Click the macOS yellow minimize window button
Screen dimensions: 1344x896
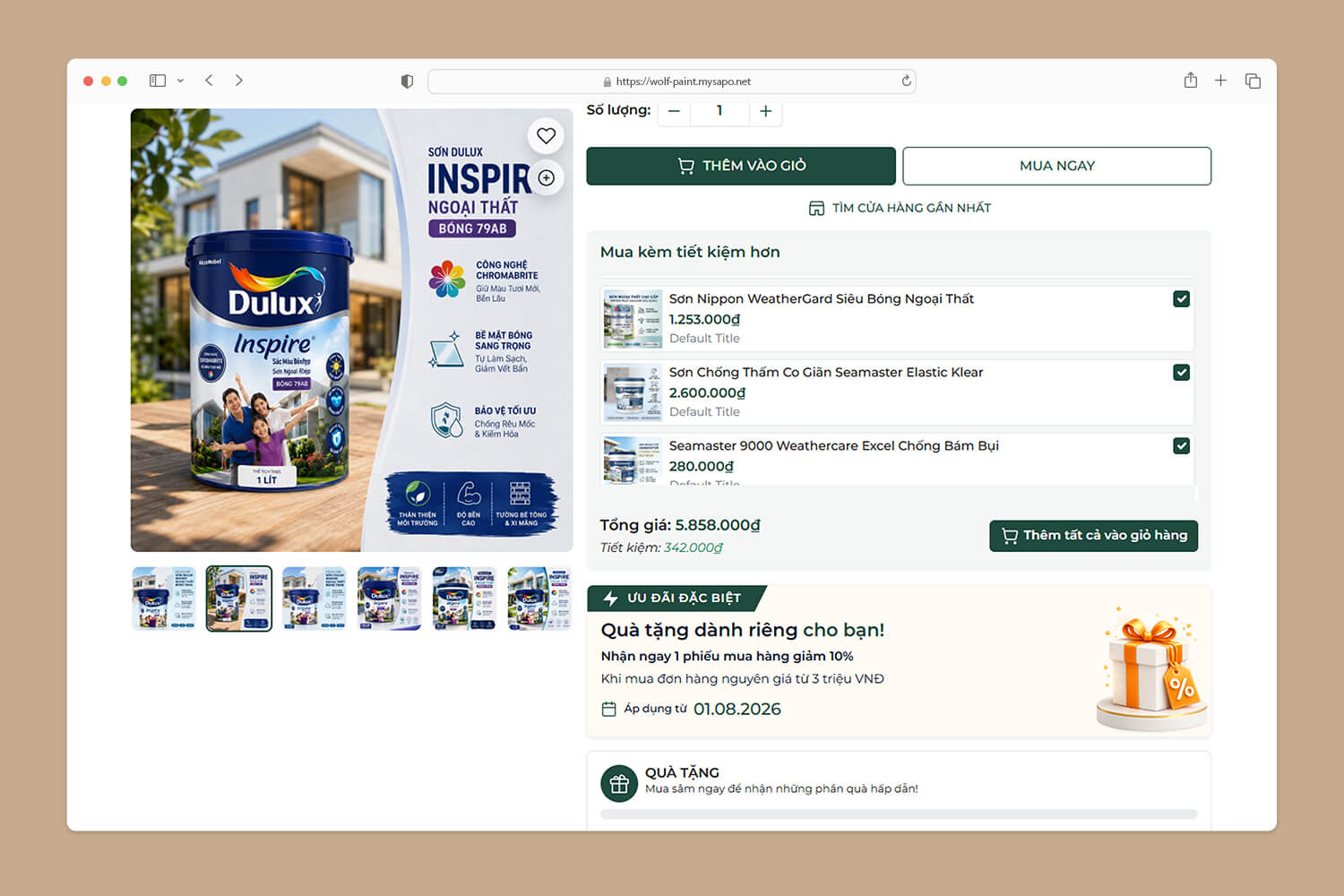(106, 81)
